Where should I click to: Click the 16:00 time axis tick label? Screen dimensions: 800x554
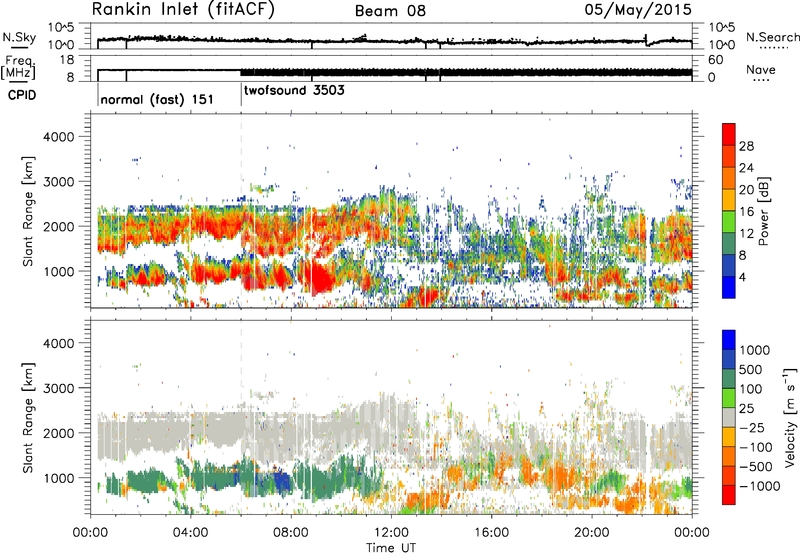[491, 533]
